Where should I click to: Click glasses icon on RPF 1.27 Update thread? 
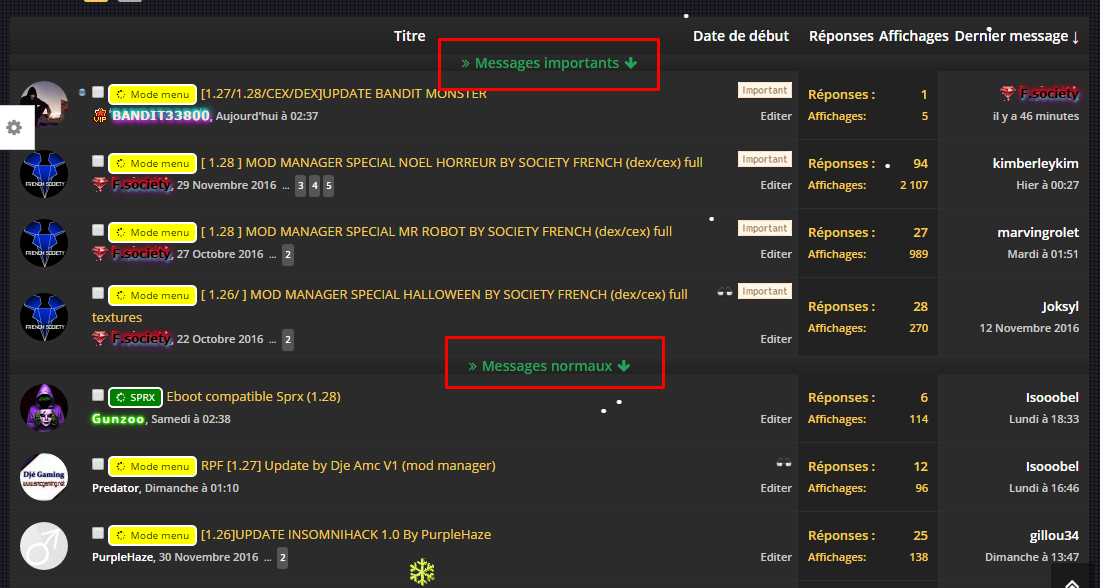[x=783, y=463]
